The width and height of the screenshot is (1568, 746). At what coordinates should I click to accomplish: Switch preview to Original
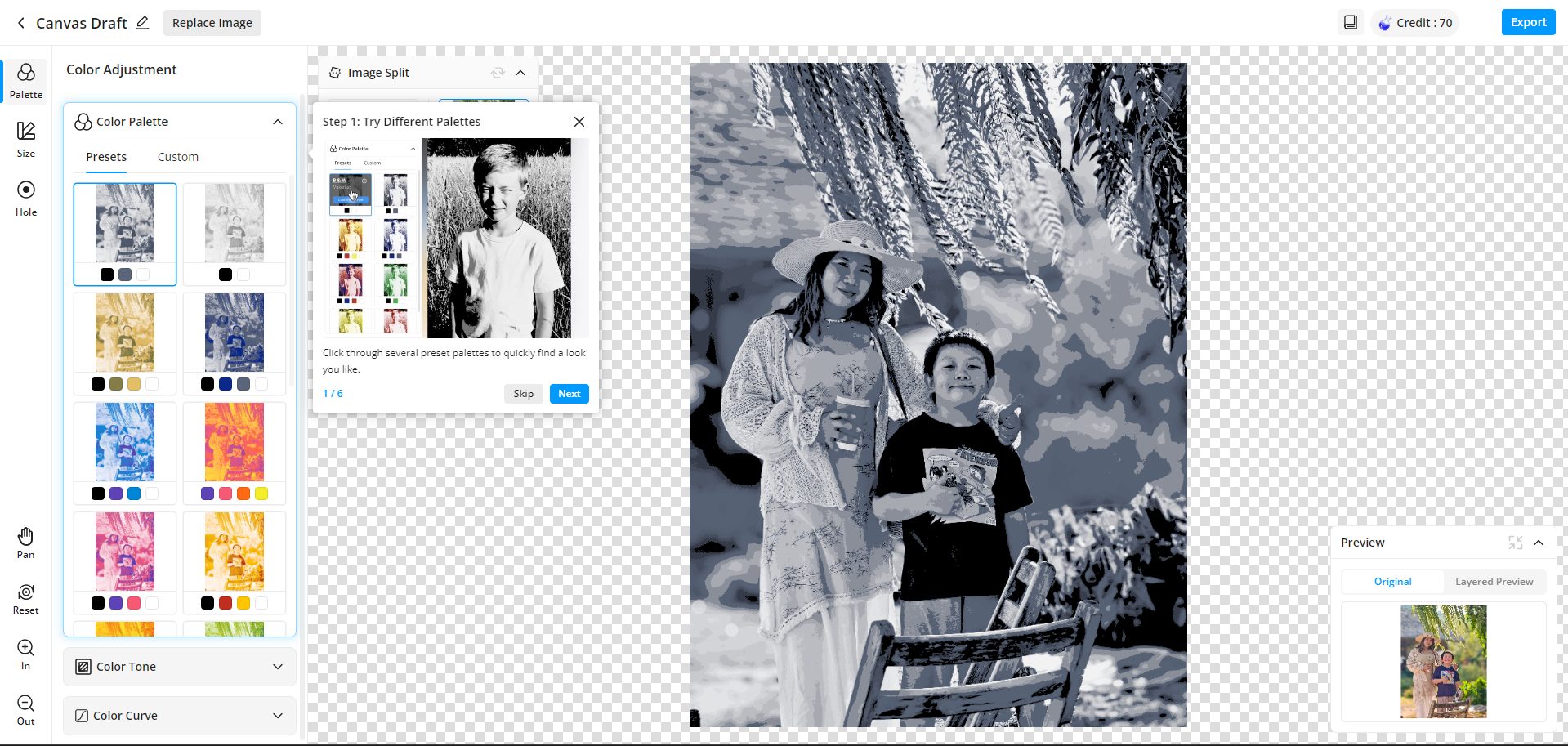click(x=1392, y=582)
